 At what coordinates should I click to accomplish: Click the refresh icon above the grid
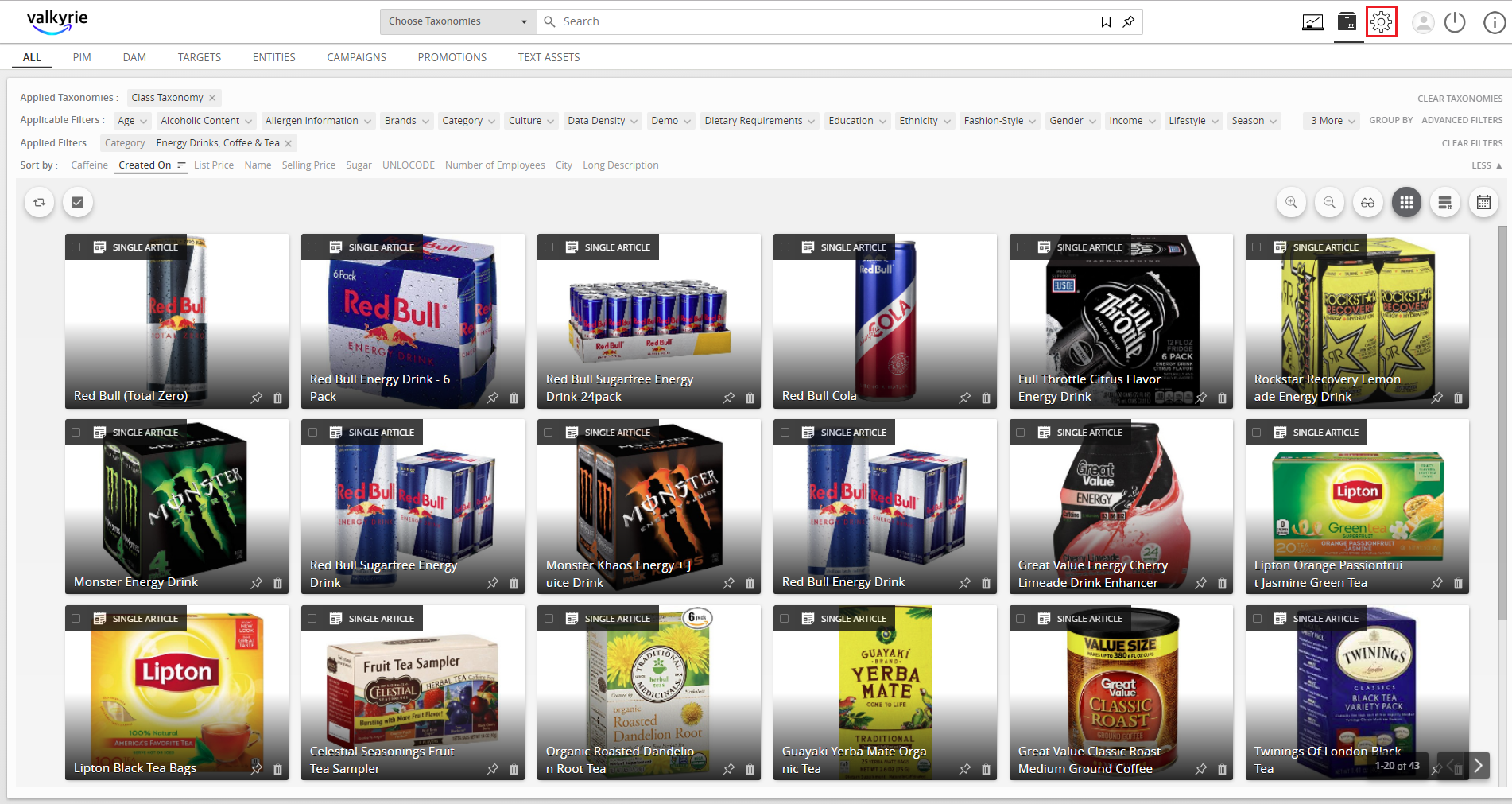coord(39,202)
